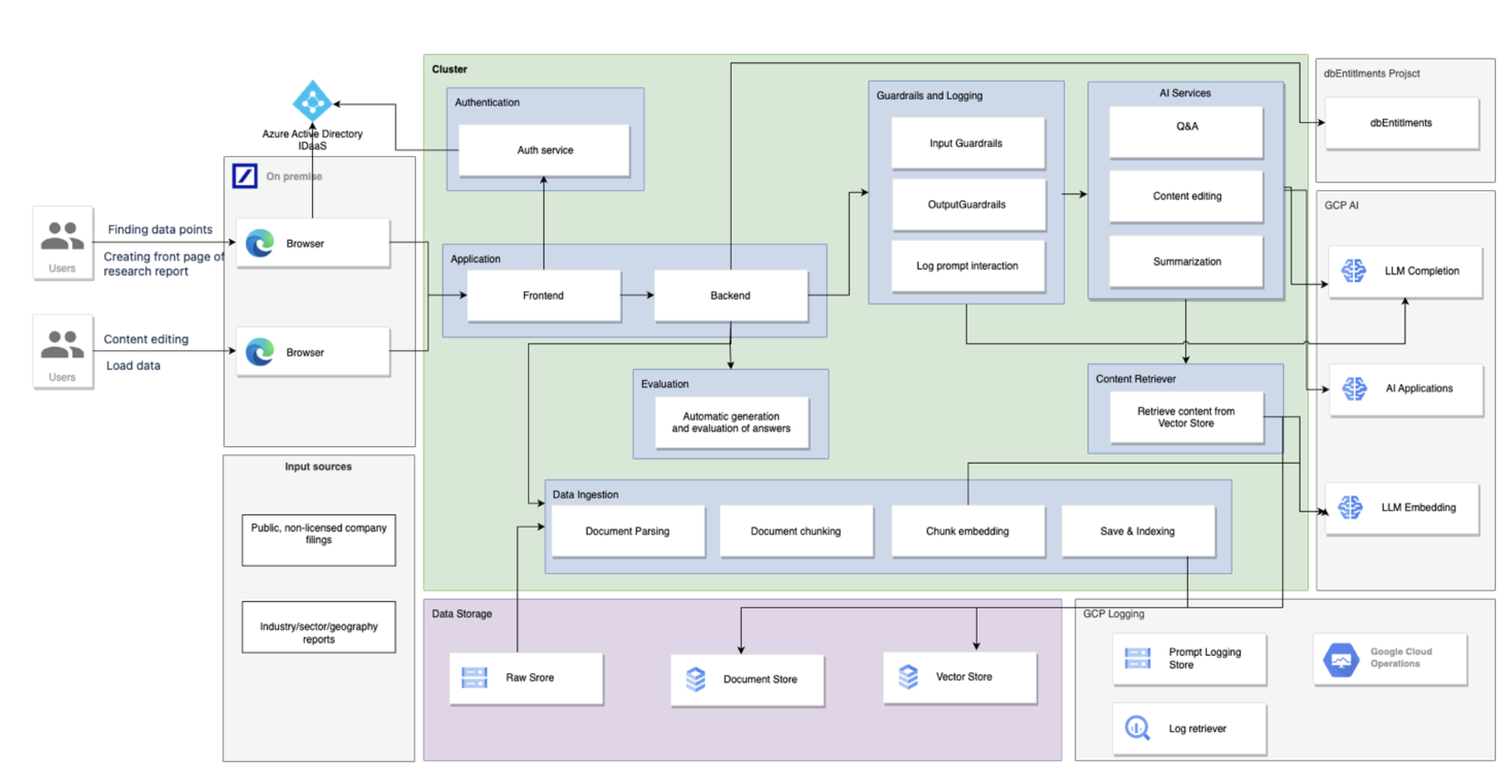Click the Raw Srore storage icon

click(x=474, y=677)
